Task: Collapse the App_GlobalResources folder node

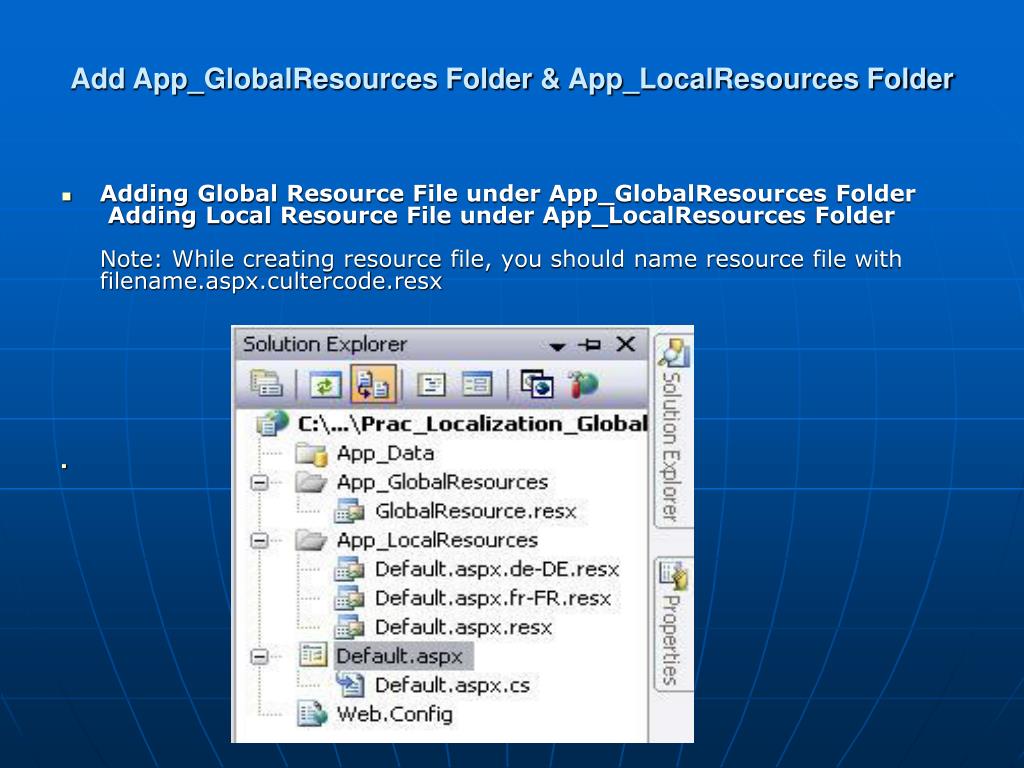Action: 260,483
